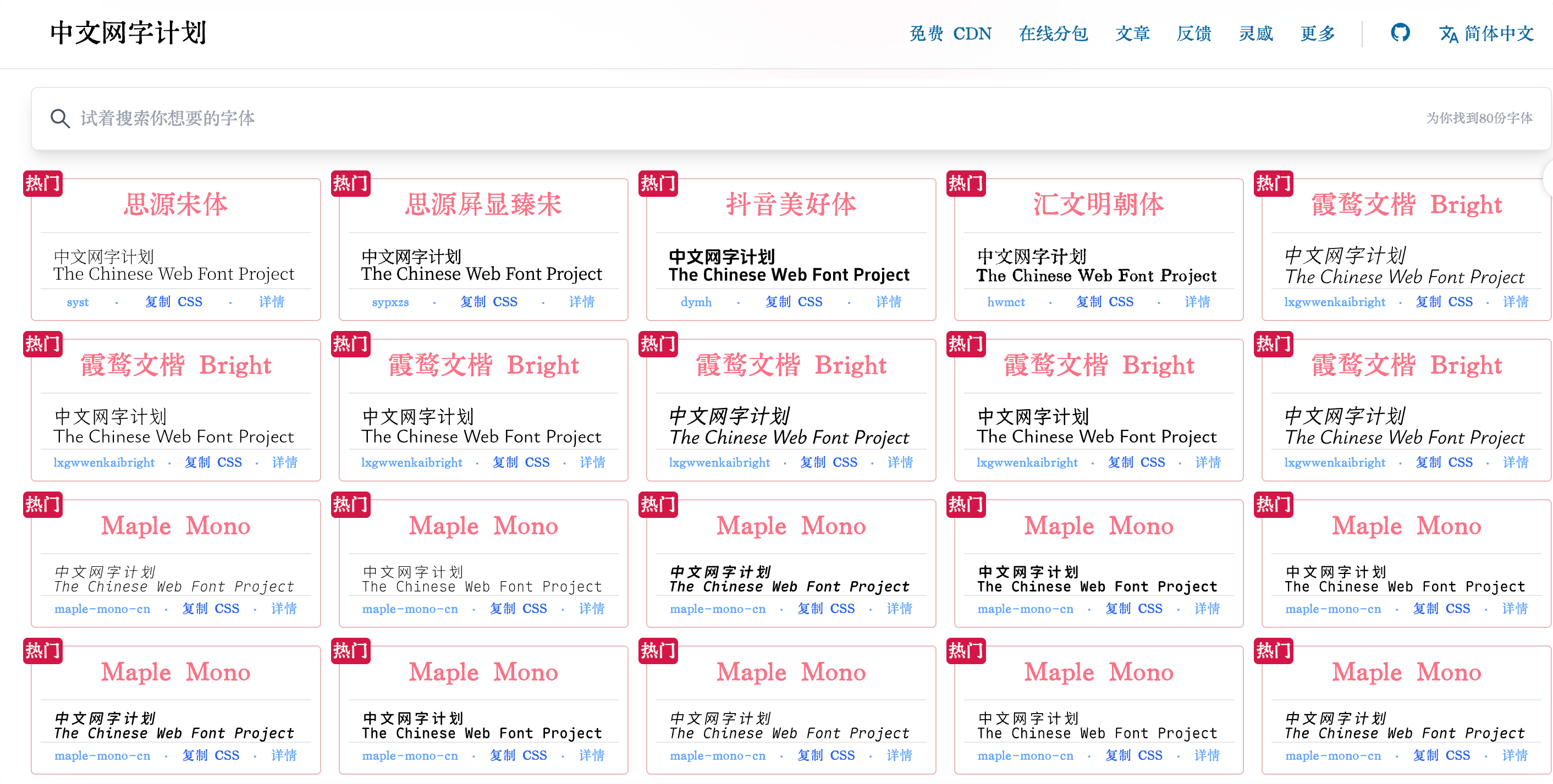Copy CSS for 思源宋体 font

pyautogui.click(x=174, y=302)
